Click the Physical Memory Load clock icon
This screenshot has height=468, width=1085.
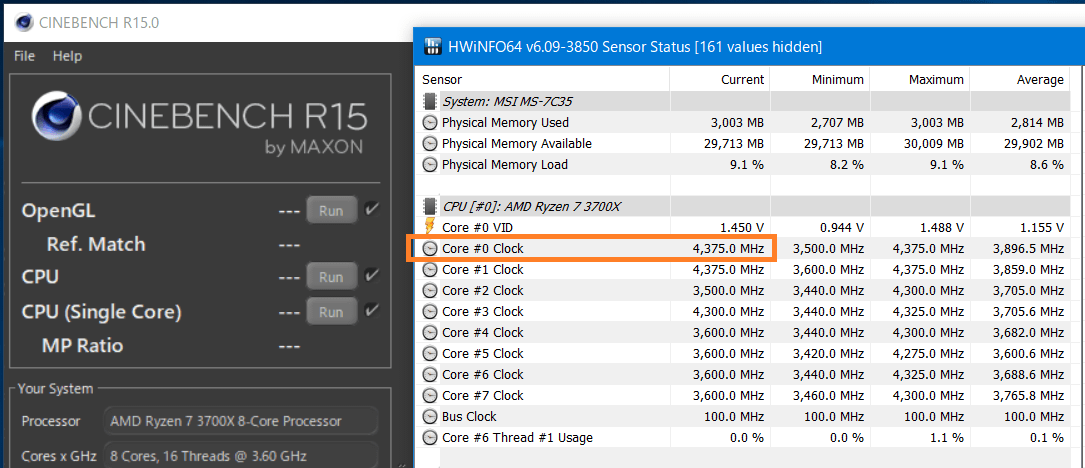[430, 165]
